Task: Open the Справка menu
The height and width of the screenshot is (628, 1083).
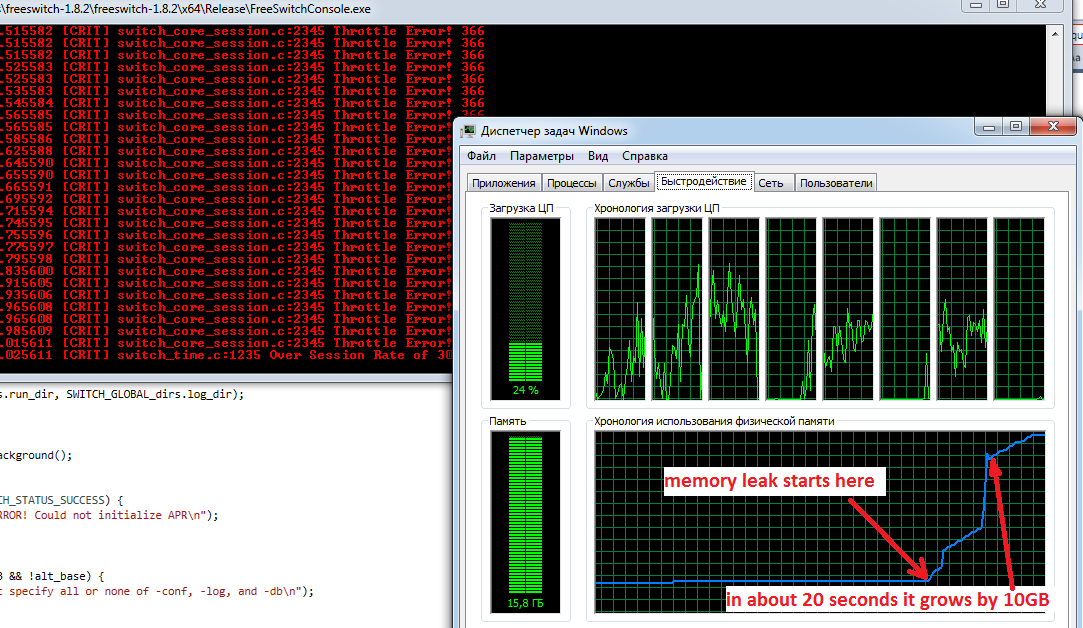Action: click(x=644, y=155)
